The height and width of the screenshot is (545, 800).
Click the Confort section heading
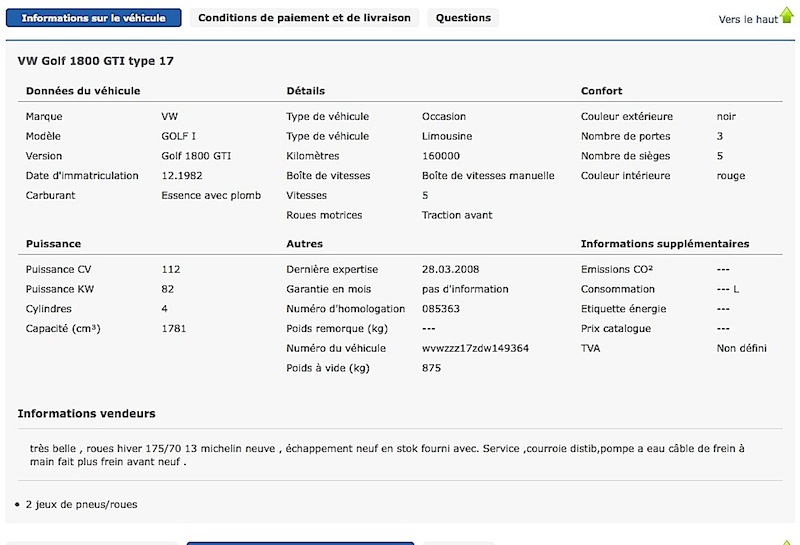[602, 91]
